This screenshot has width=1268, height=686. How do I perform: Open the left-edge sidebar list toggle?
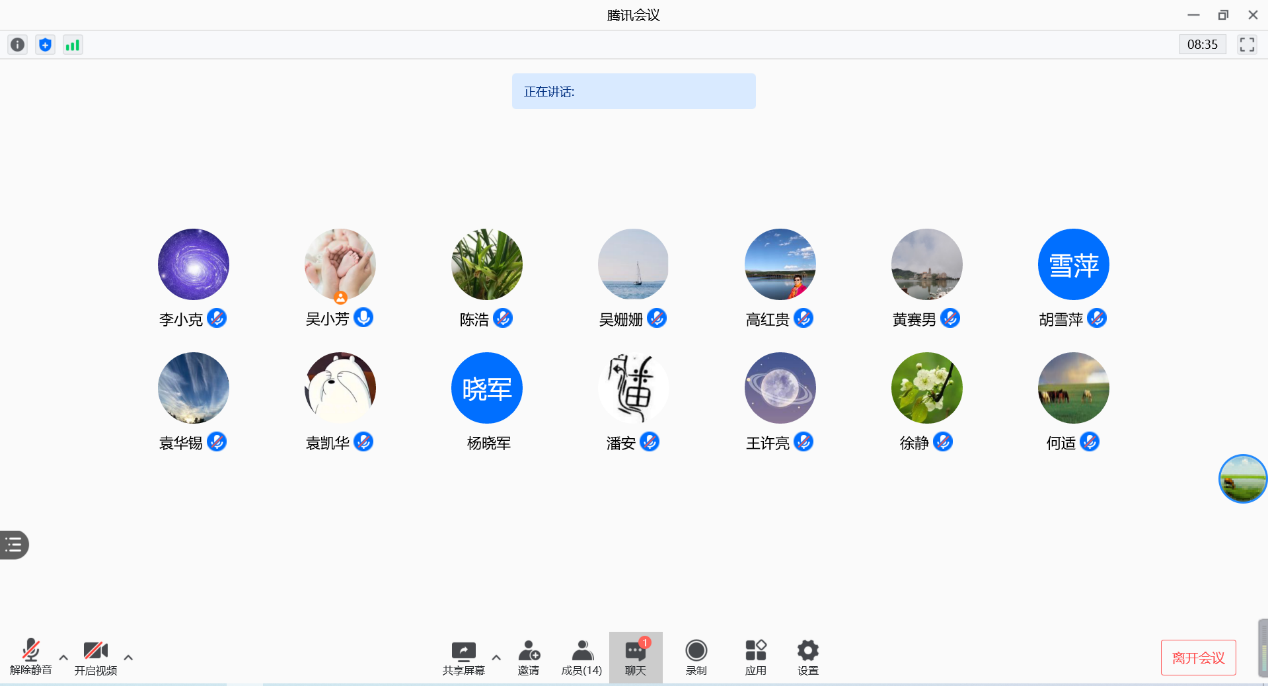pyautogui.click(x=13, y=545)
